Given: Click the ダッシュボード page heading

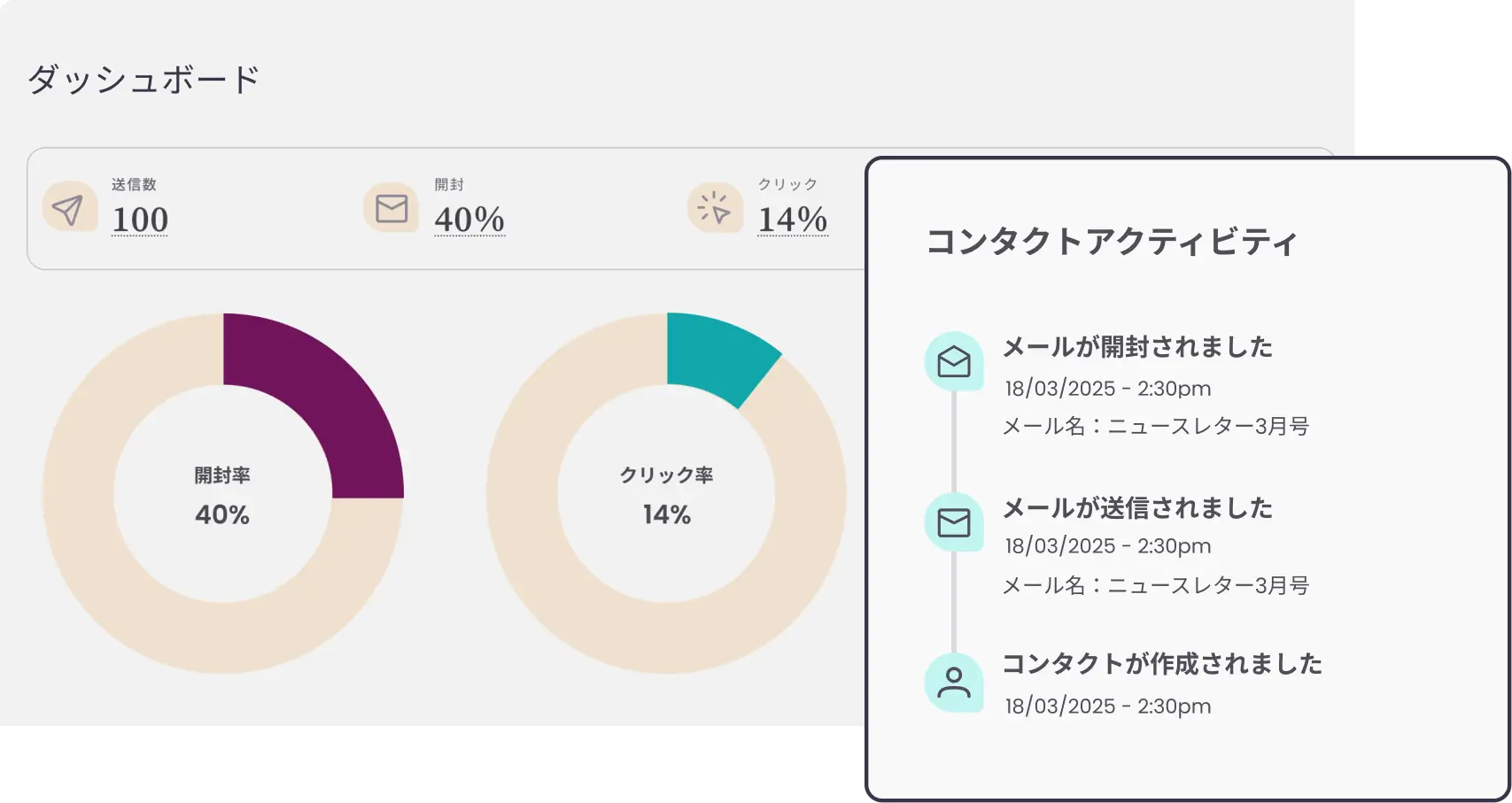Looking at the screenshot, I should [143, 80].
